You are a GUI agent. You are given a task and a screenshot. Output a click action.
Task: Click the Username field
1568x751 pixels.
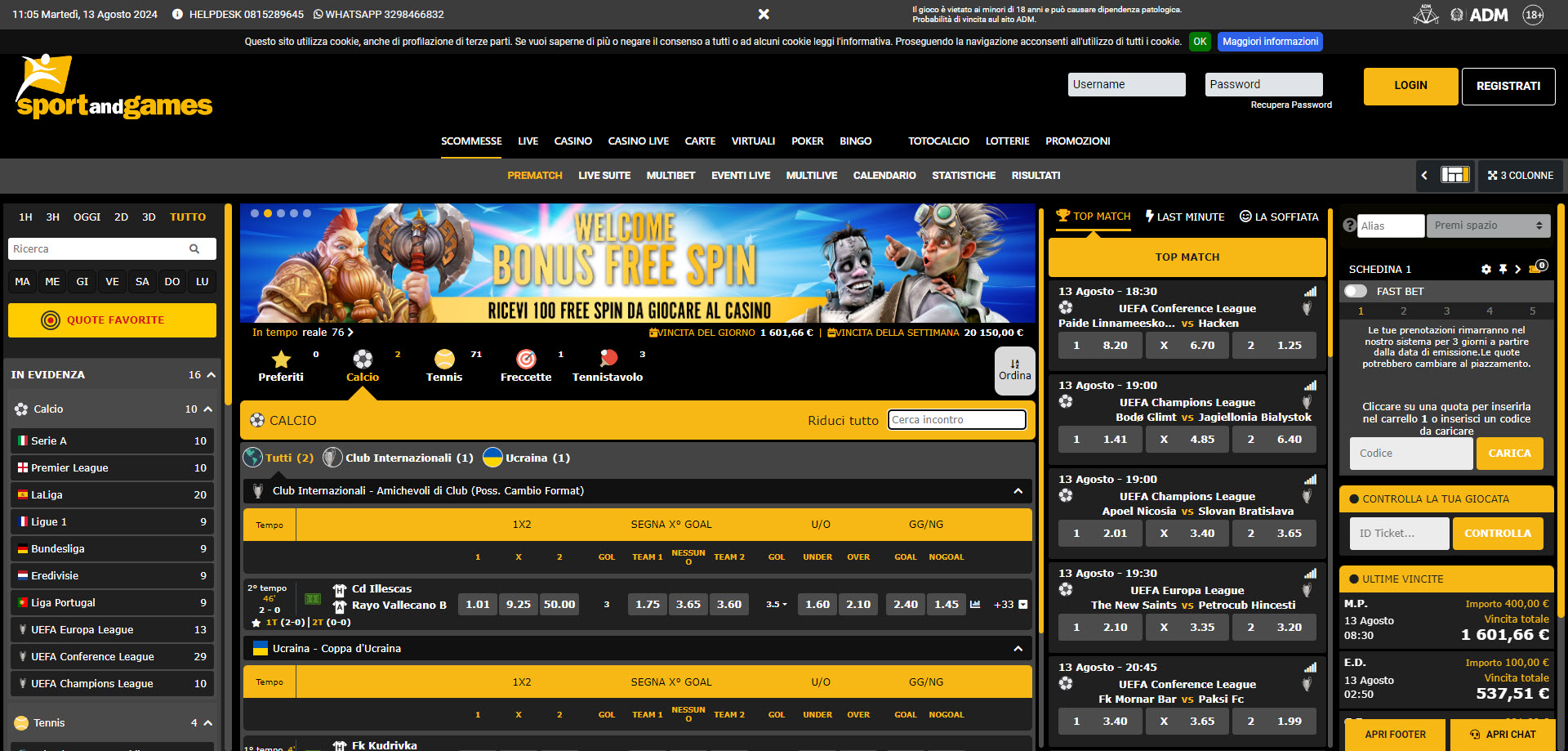[1126, 84]
